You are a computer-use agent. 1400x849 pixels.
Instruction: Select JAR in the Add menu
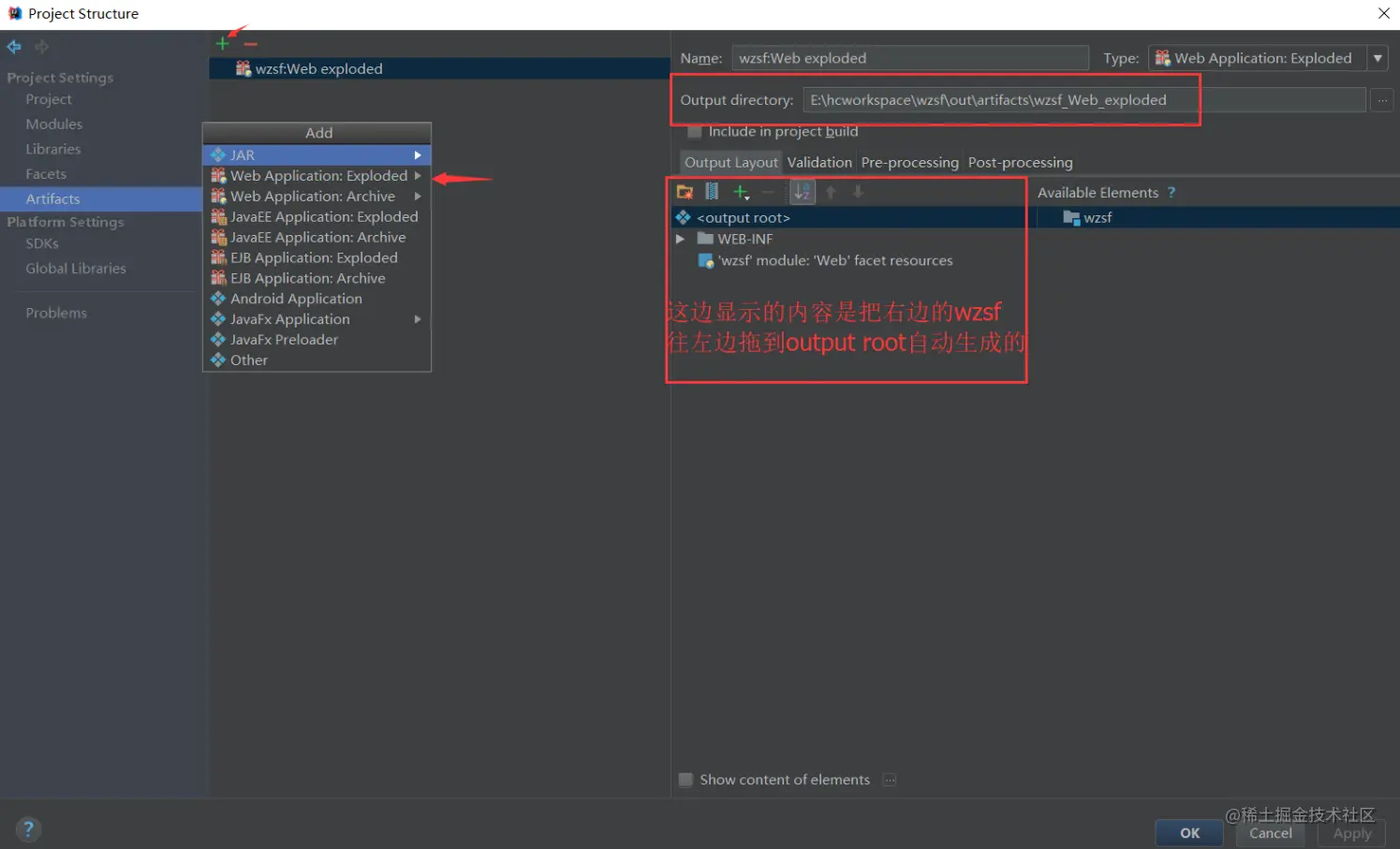click(x=317, y=155)
